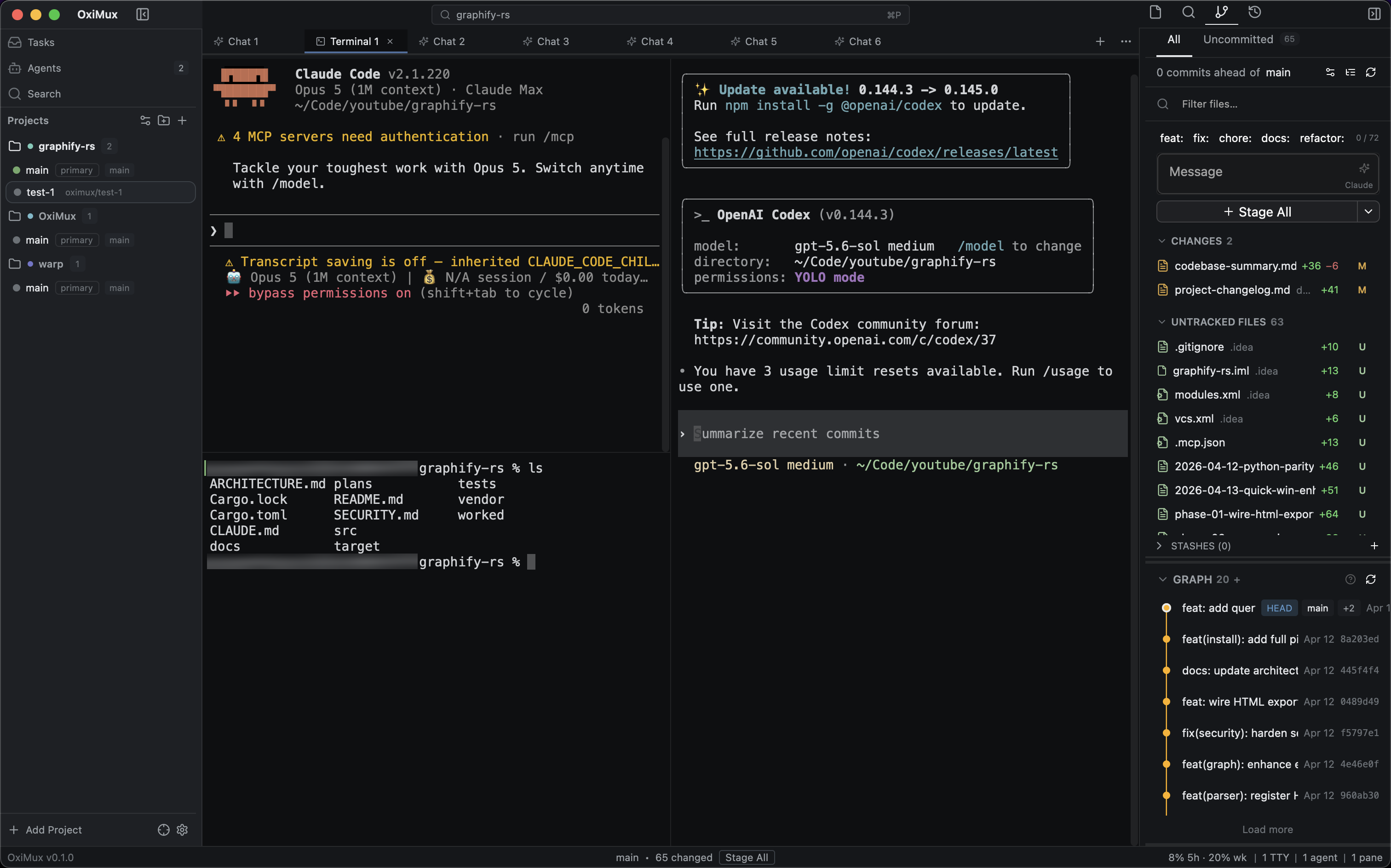The image size is (1391, 868).
Task: Add a new project folder icon
Action: [164, 120]
